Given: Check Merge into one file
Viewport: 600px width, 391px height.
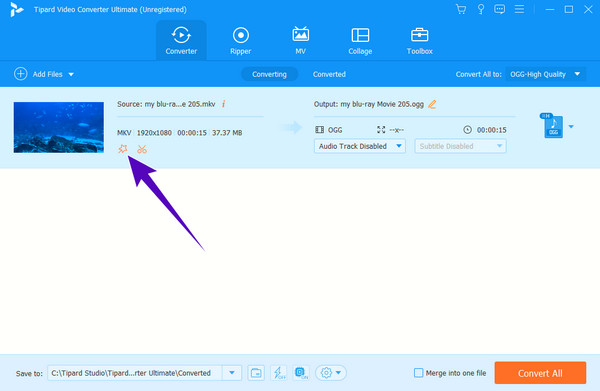Looking at the screenshot, I should click(419, 373).
